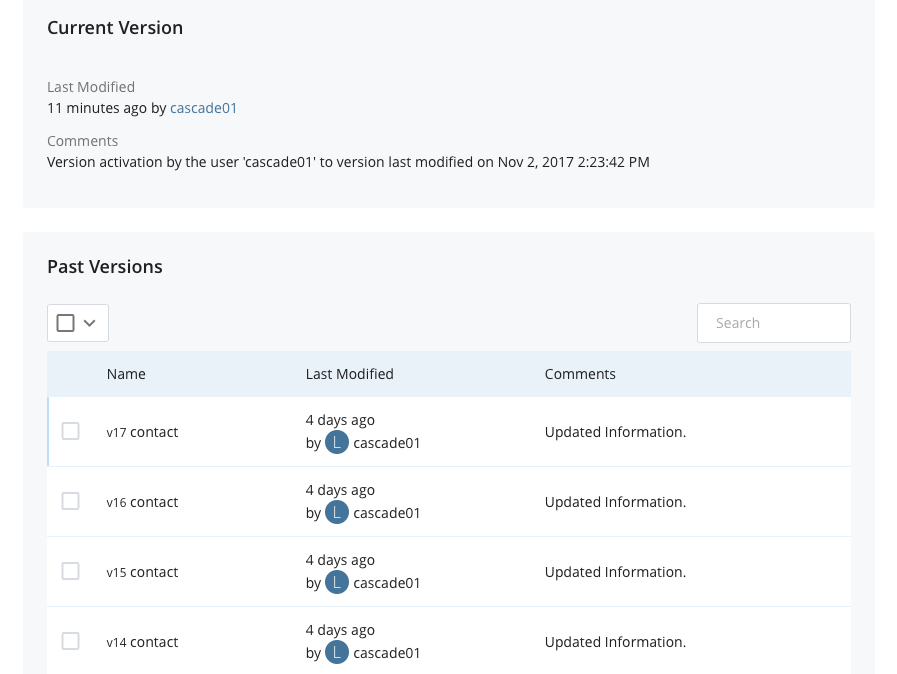Open the cascade01 user link in Current Version
The height and width of the screenshot is (674, 897).
[x=203, y=108]
